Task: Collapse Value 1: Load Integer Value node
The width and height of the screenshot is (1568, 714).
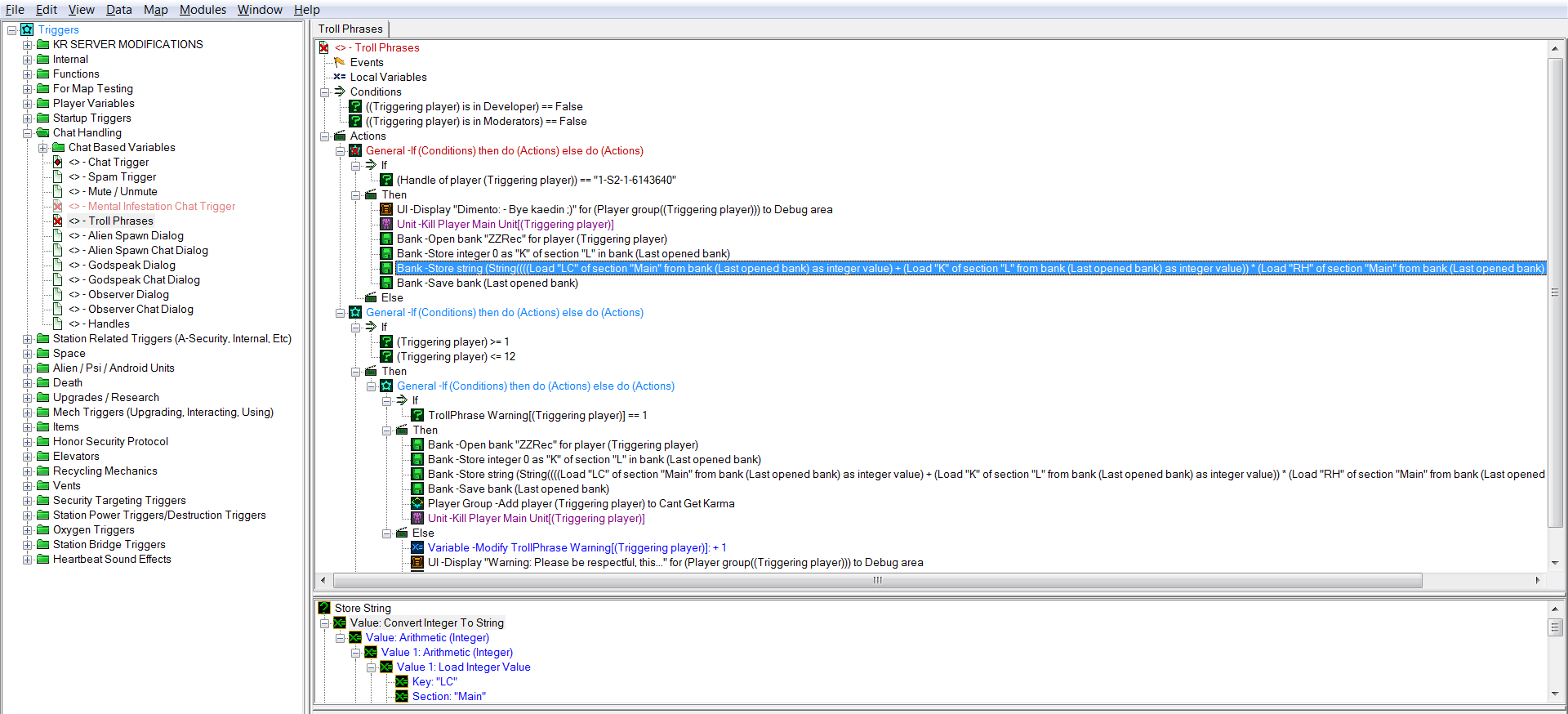Action: pyautogui.click(x=371, y=667)
